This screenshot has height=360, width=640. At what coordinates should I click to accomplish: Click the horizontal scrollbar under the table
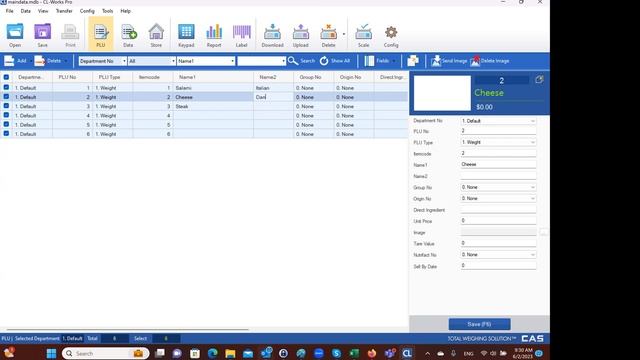(x=127, y=329)
